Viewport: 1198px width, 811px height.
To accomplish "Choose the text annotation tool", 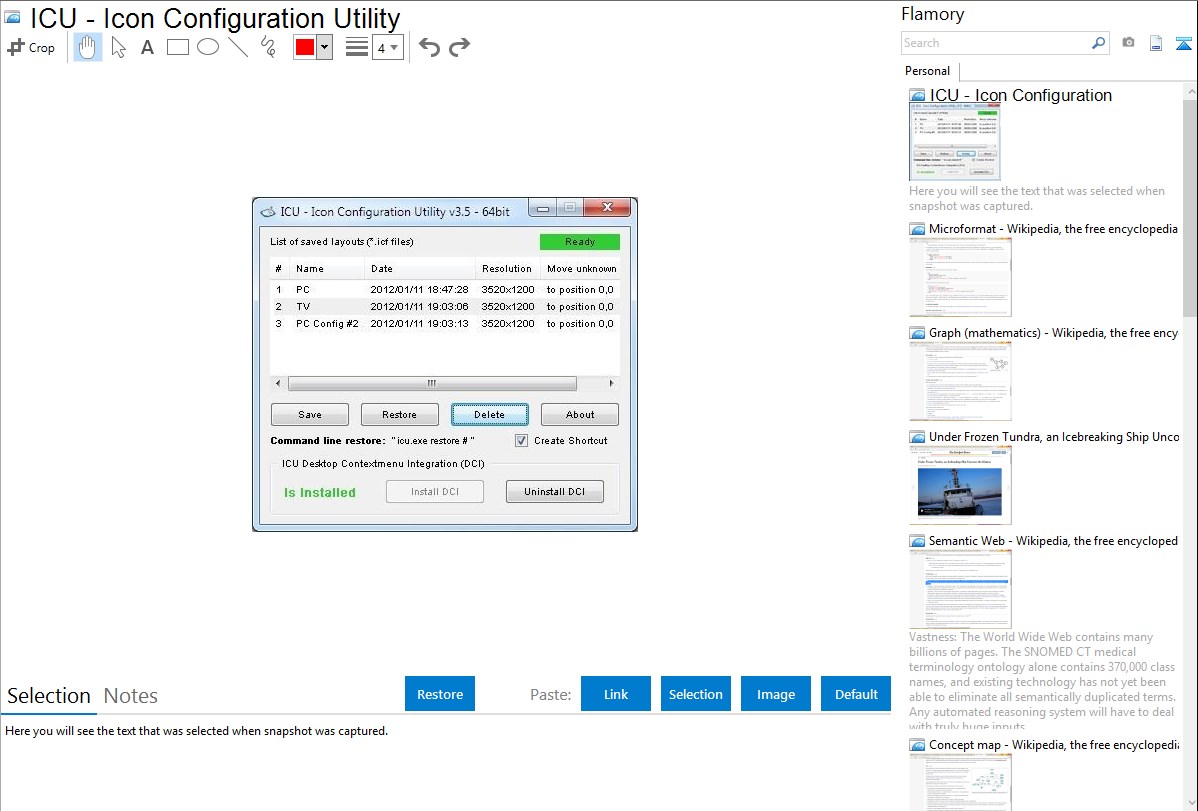I will point(147,47).
